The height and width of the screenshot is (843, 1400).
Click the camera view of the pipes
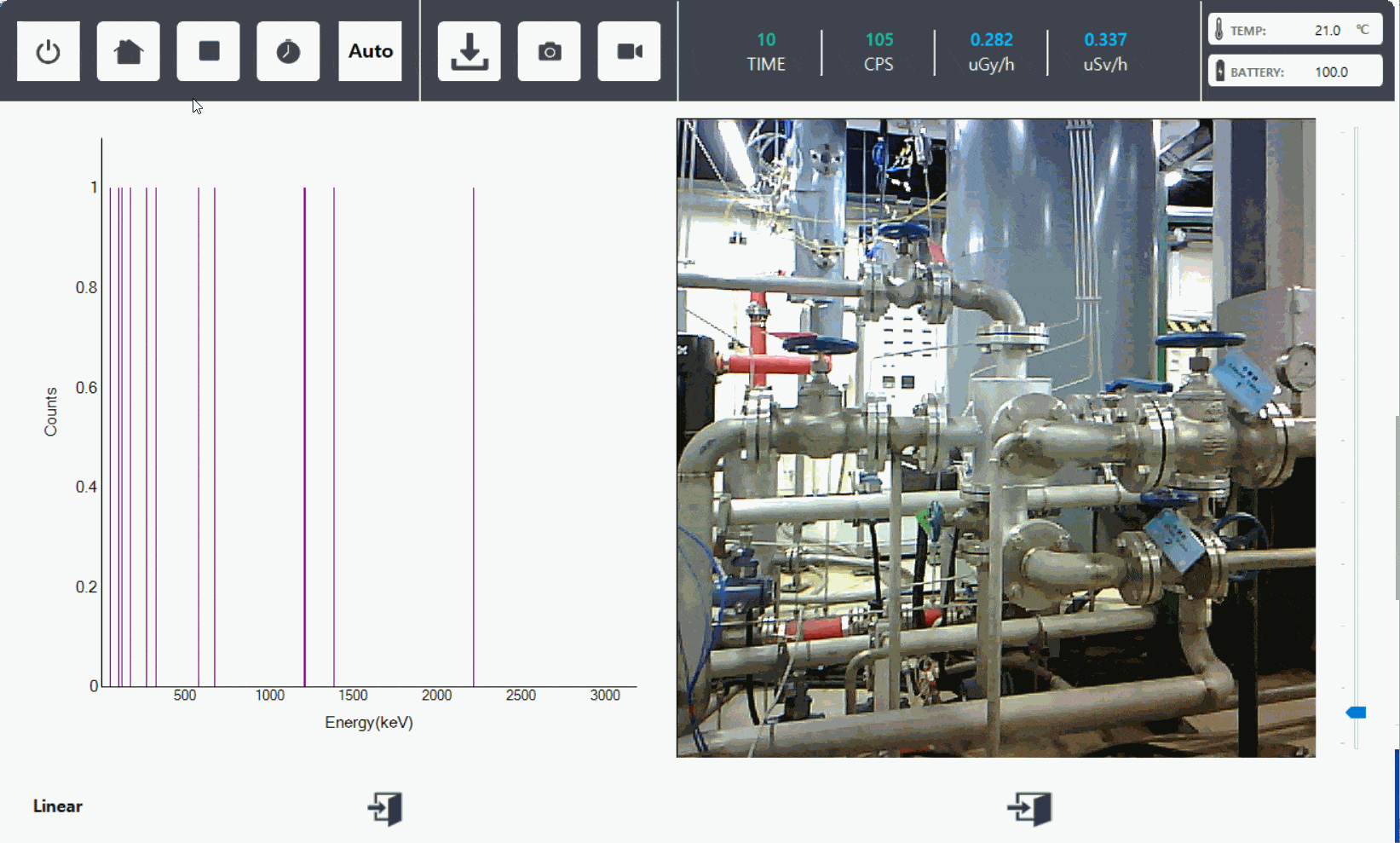click(996, 438)
